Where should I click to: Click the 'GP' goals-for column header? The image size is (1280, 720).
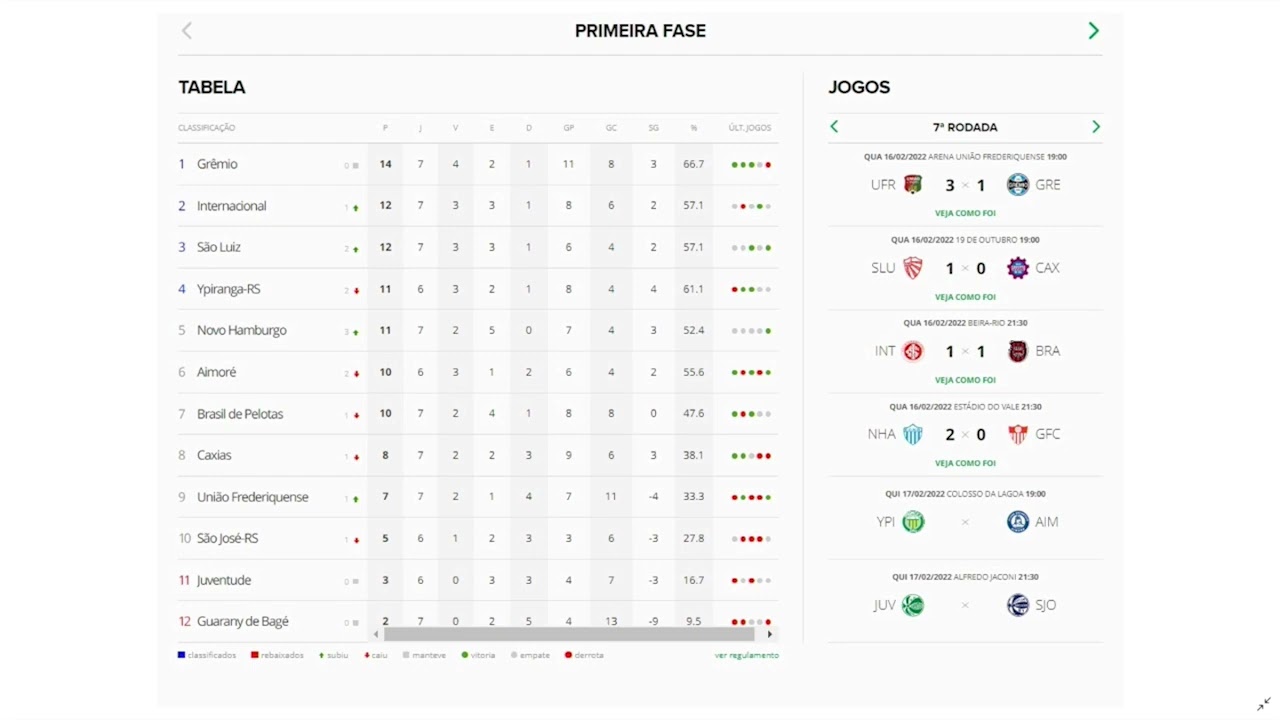point(568,128)
